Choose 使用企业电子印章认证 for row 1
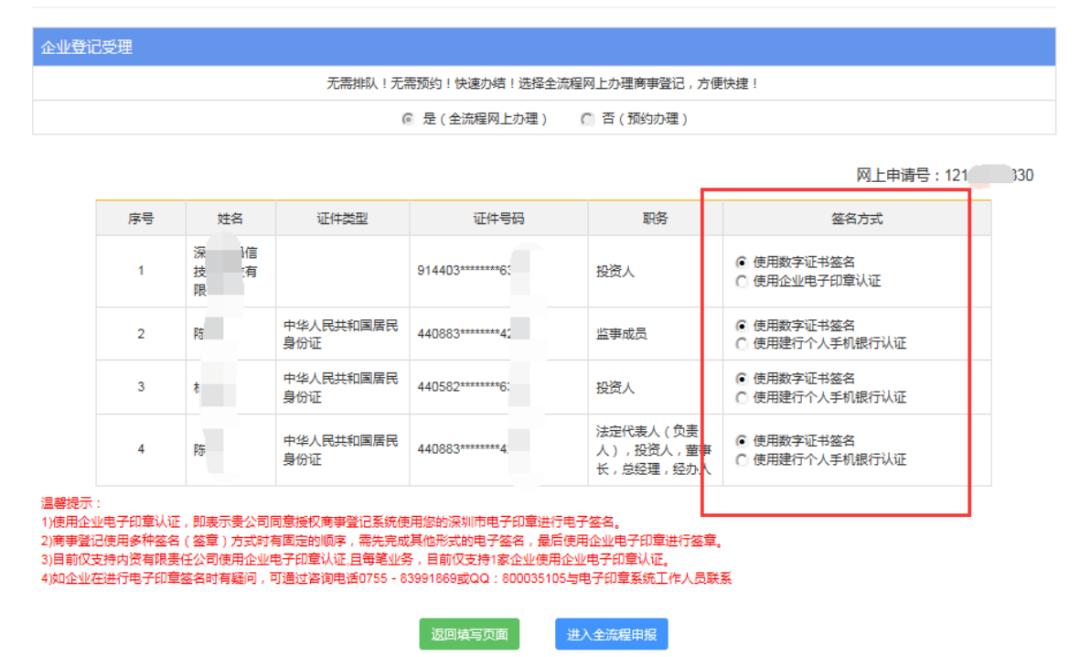 click(x=741, y=281)
